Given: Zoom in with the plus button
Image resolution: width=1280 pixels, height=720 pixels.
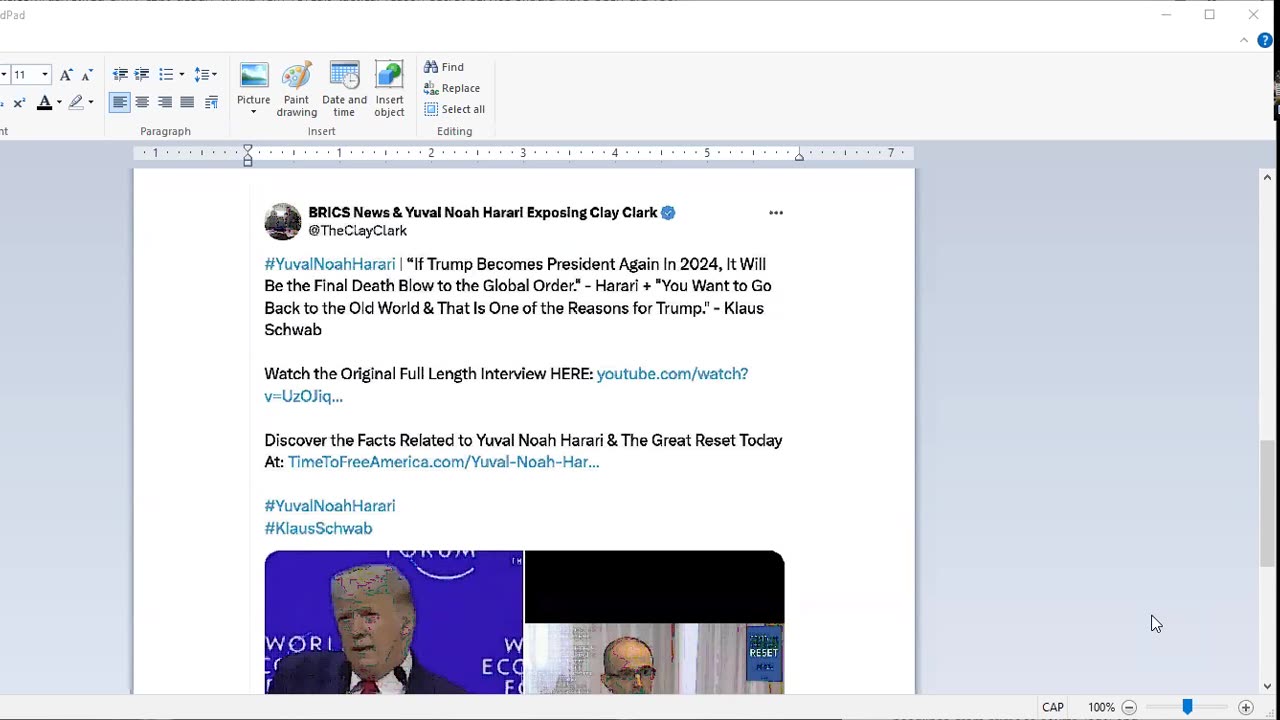Looking at the screenshot, I should point(1246,707).
